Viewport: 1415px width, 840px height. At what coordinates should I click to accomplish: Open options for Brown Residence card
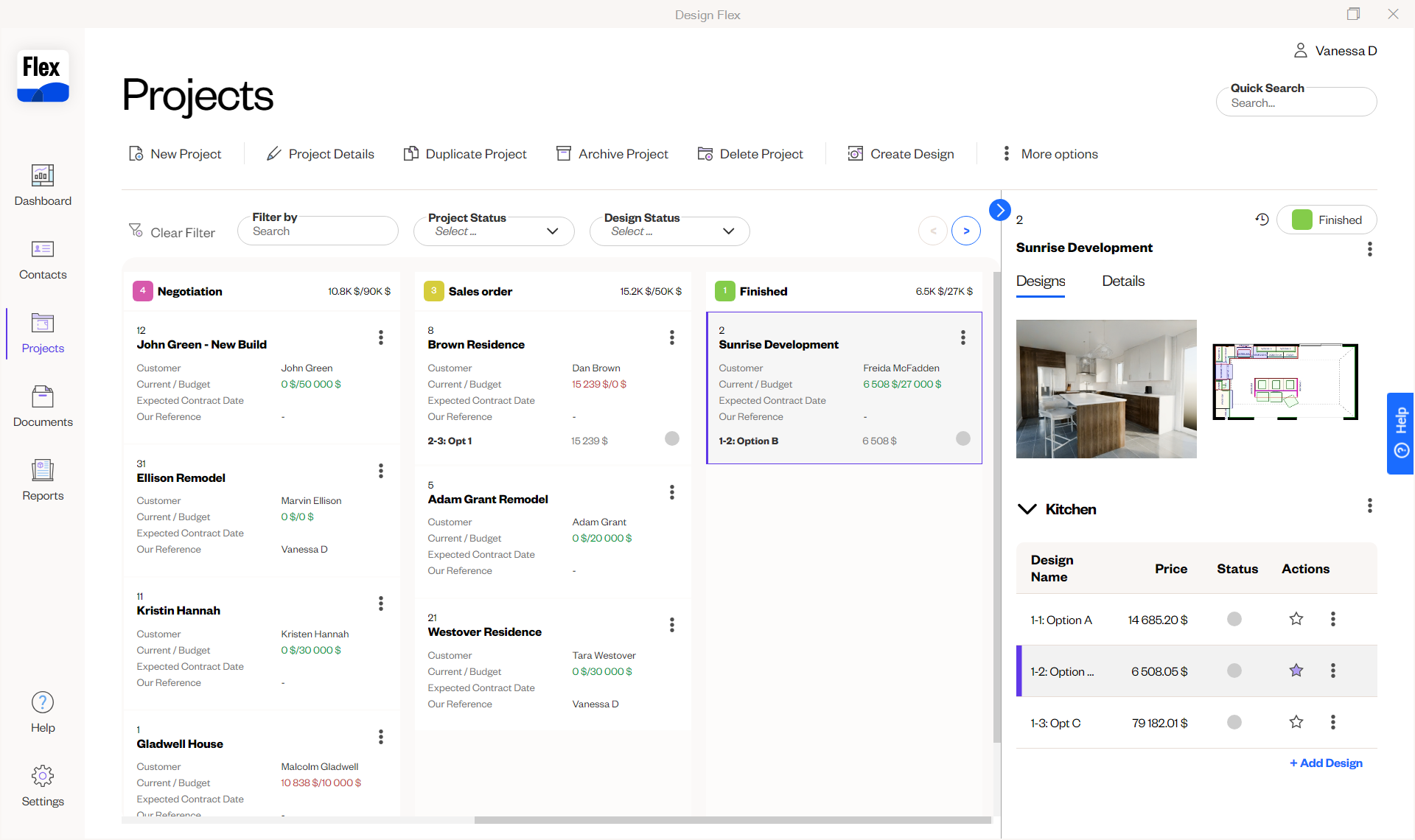(x=672, y=337)
